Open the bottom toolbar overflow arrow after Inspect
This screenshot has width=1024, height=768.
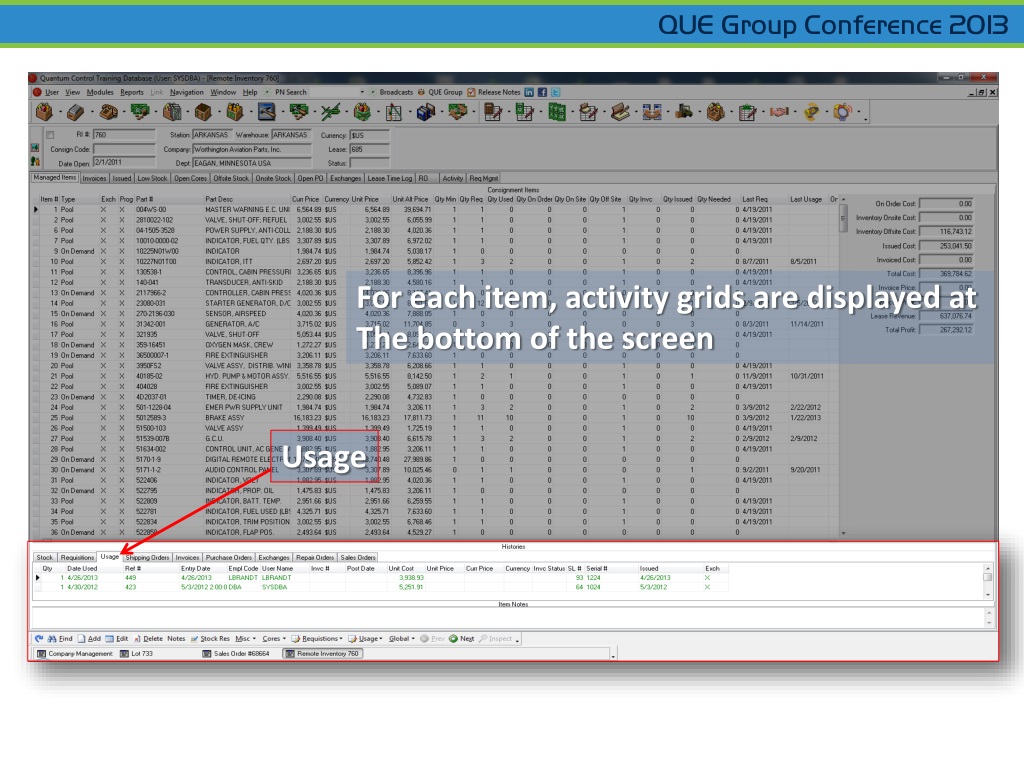[x=517, y=641]
